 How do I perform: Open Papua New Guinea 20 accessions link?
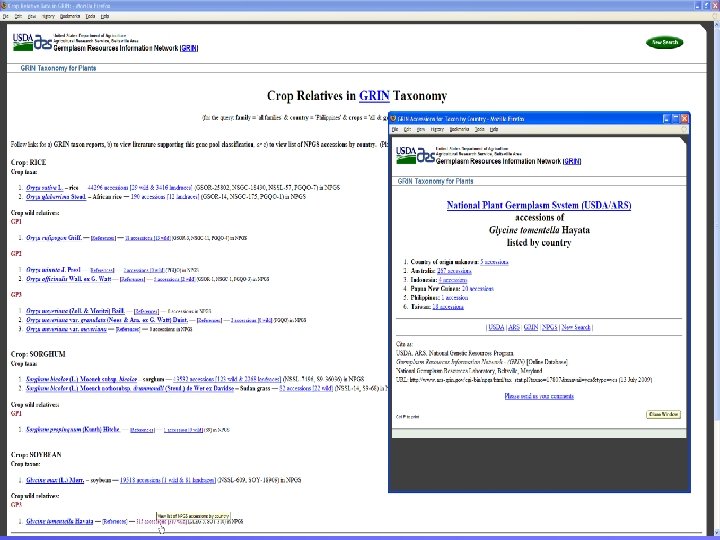point(478,289)
